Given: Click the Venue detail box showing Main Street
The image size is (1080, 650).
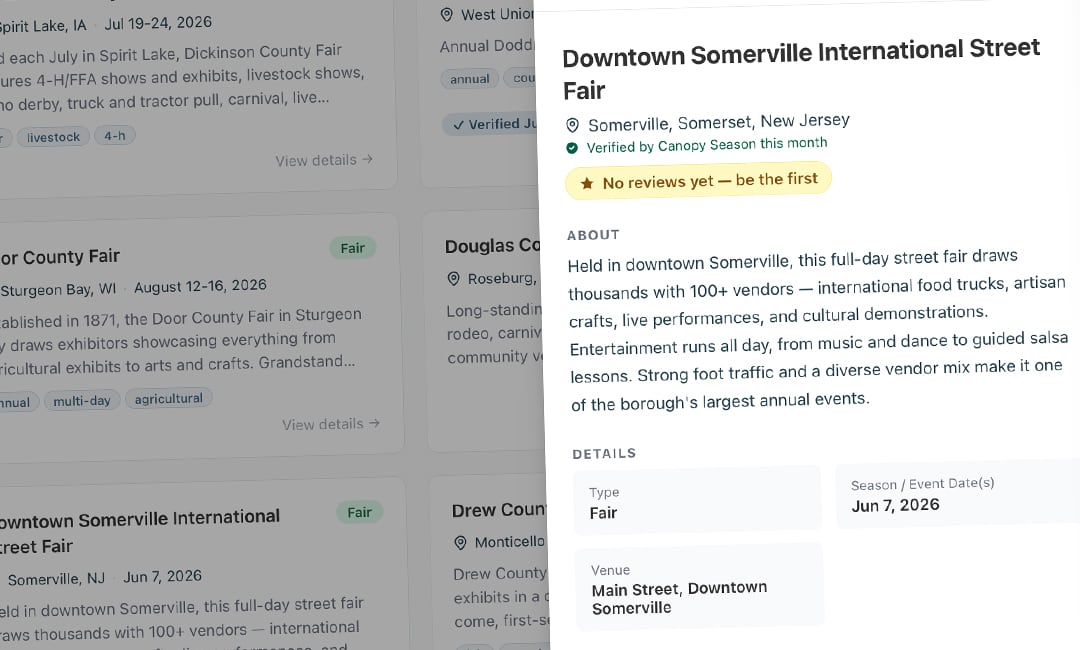Looking at the screenshot, I should (699, 587).
